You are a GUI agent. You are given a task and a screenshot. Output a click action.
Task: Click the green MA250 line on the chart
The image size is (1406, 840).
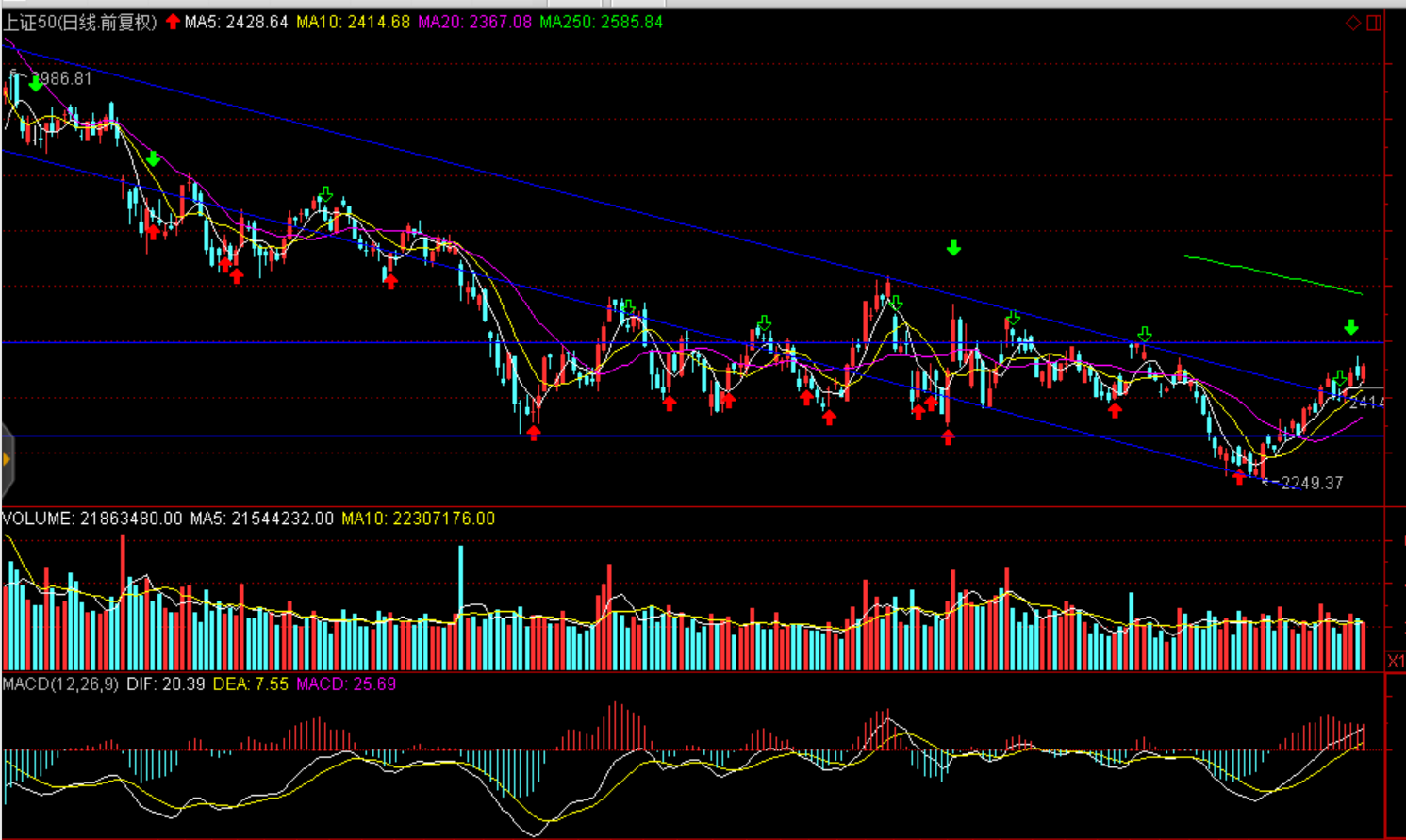tap(1273, 272)
